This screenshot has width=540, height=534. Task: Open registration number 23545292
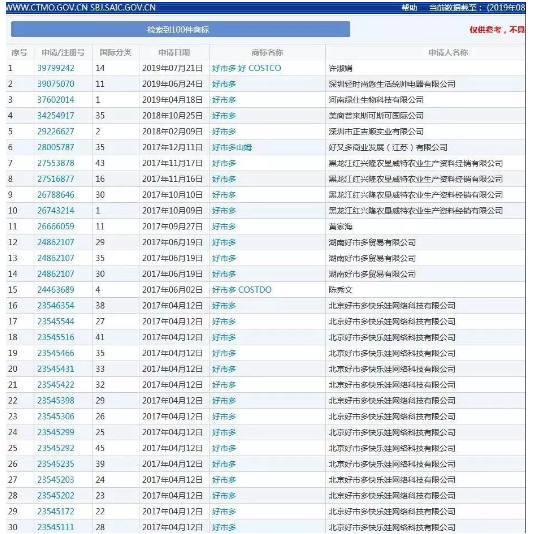[x=56, y=448]
